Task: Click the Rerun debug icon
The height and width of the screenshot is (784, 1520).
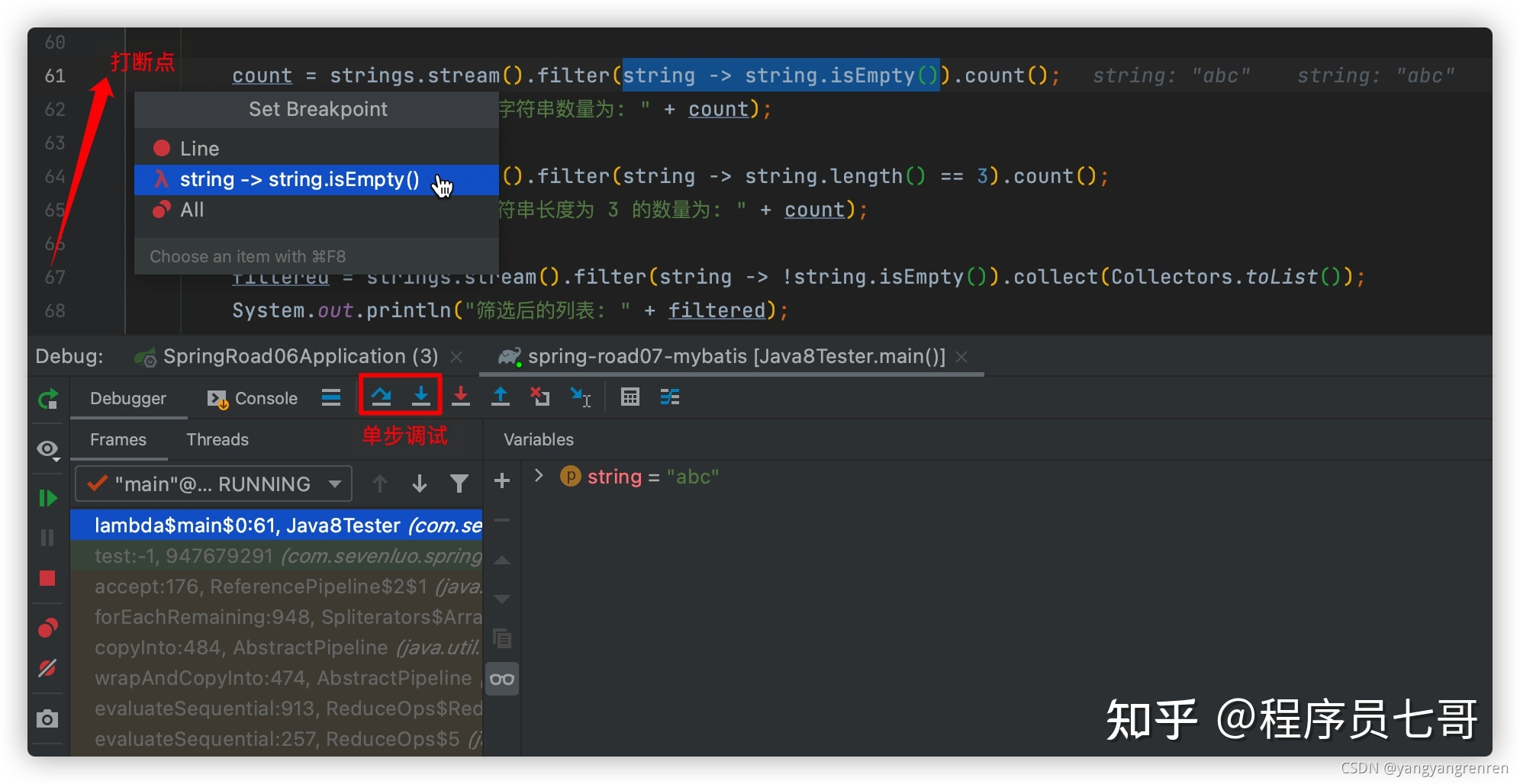Action: 48,398
